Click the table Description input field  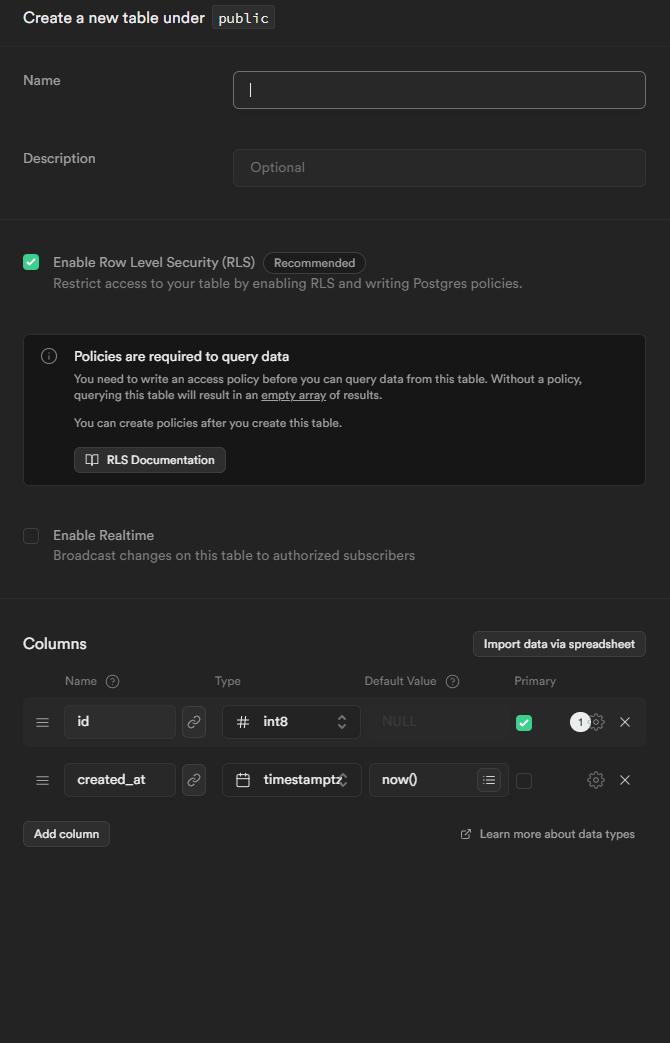439,168
